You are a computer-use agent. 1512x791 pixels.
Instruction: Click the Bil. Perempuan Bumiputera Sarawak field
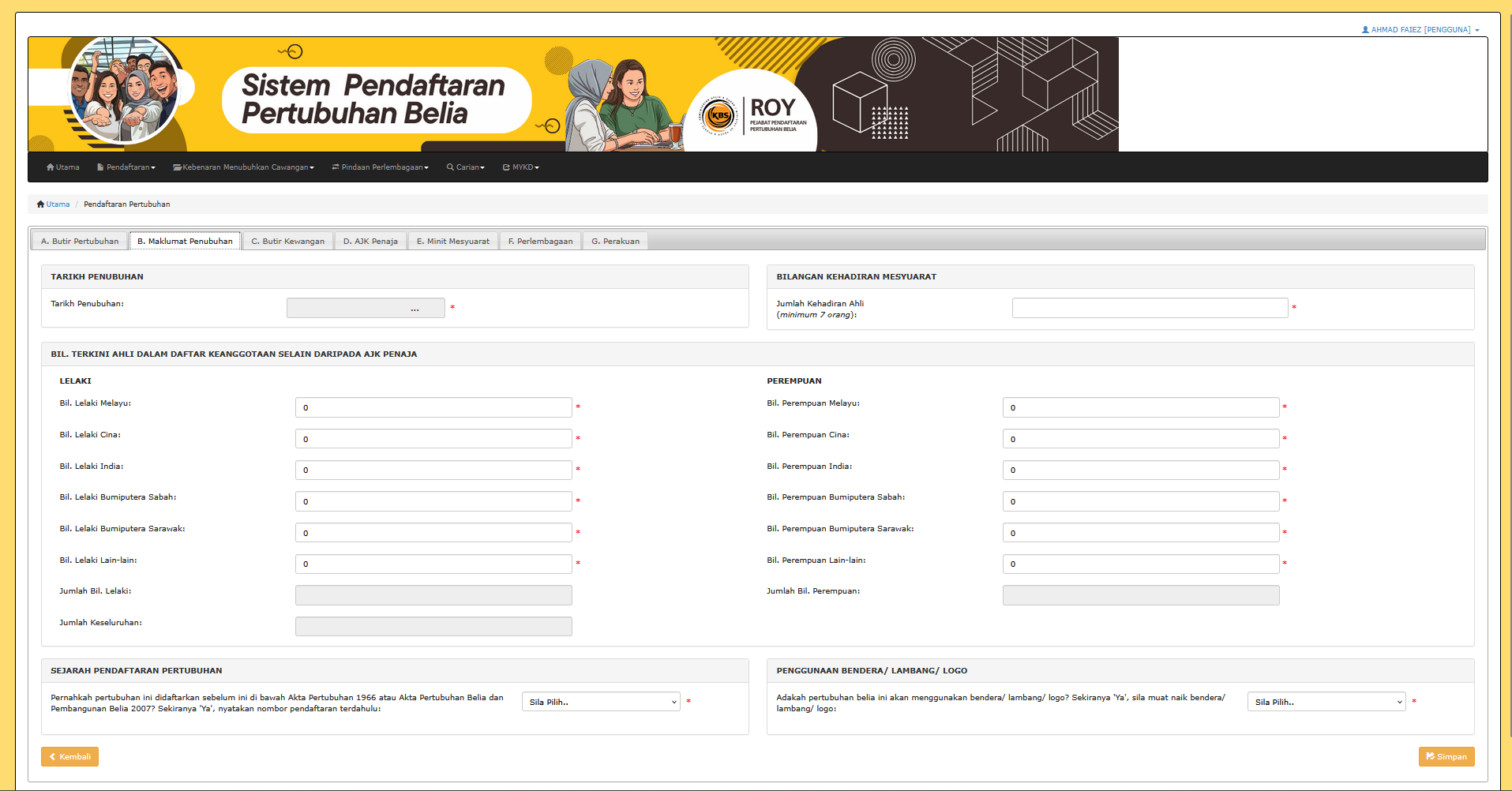click(x=1141, y=533)
